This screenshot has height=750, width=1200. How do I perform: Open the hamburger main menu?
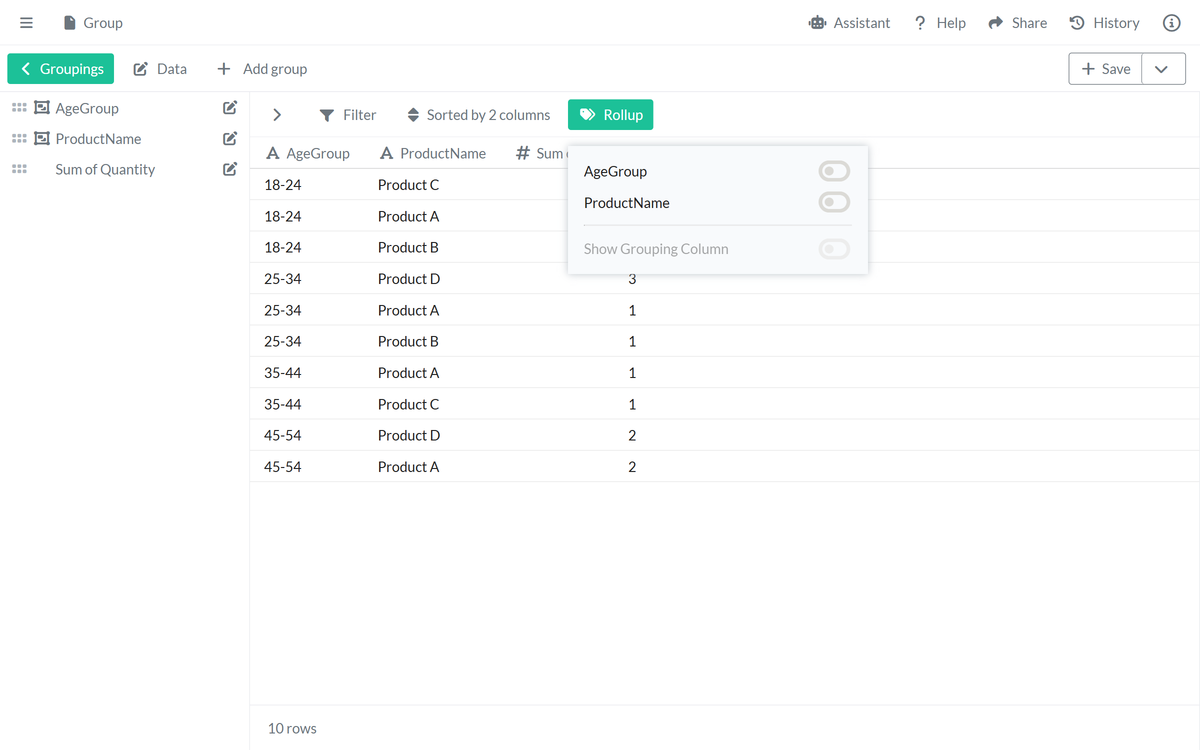click(x=27, y=23)
